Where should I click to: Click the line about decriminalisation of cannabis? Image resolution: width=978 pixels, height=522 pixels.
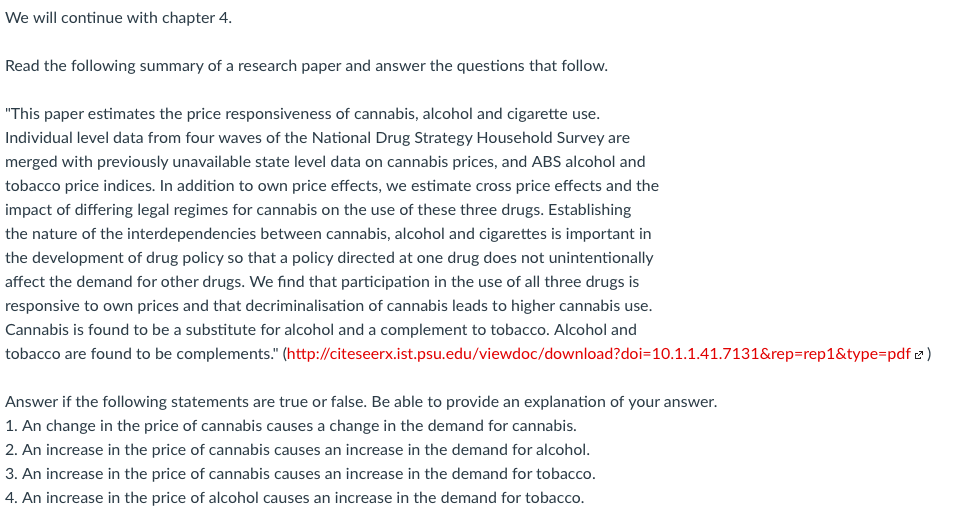[x=329, y=306]
